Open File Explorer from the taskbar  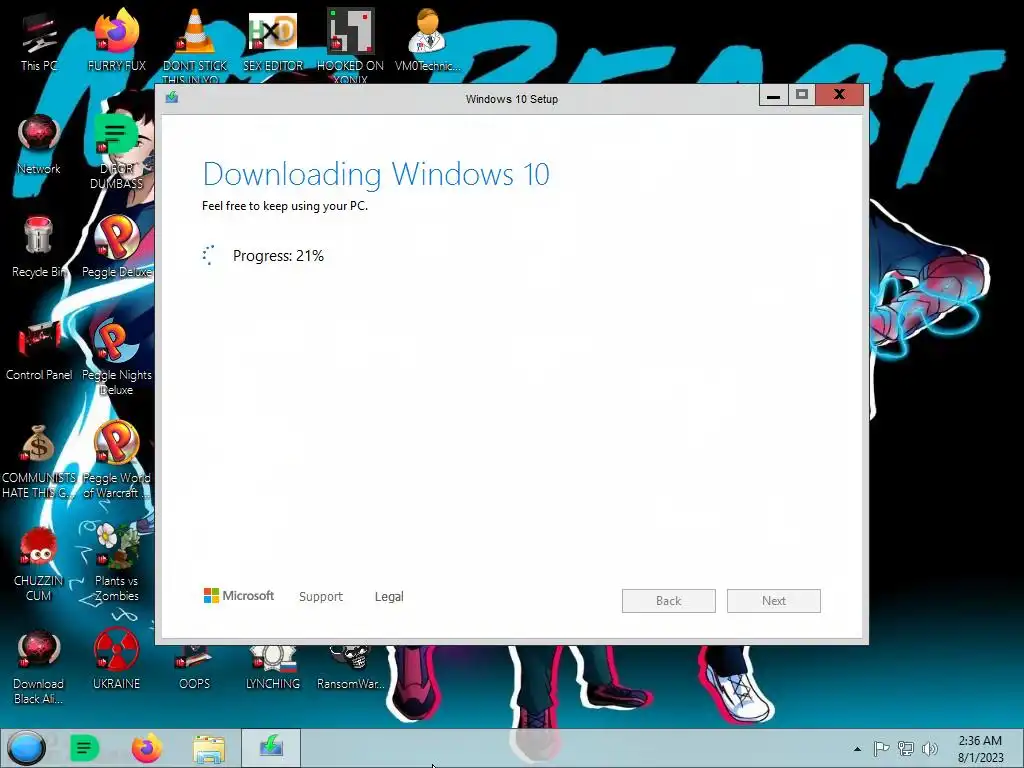209,748
